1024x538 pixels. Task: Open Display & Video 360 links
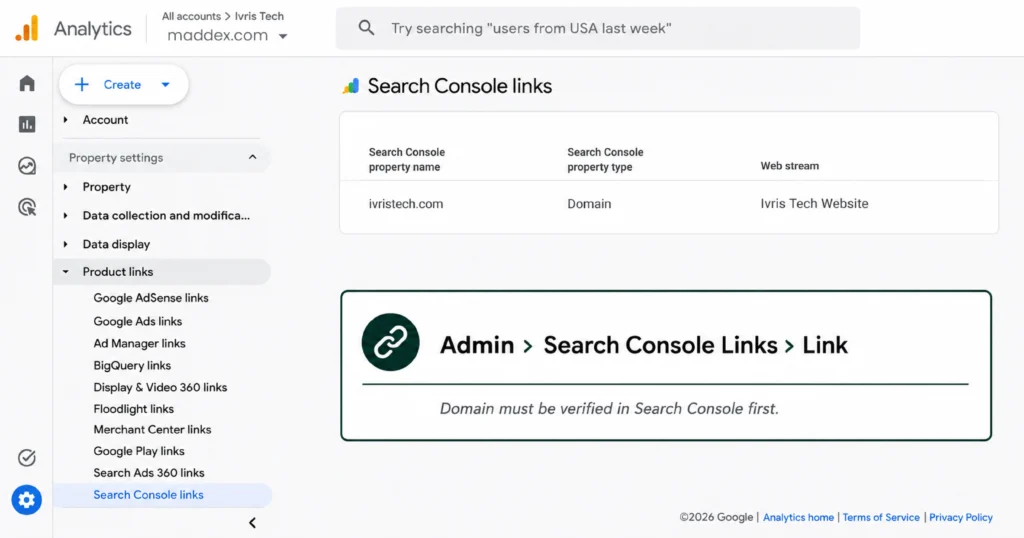click(x=160, y=387)
